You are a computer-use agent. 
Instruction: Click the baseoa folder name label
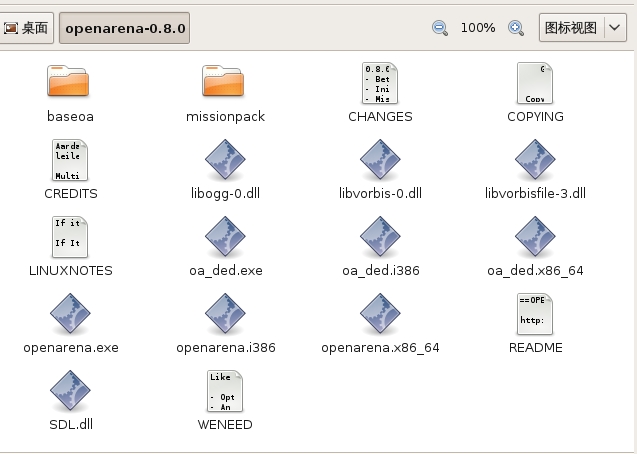point(70,117)
